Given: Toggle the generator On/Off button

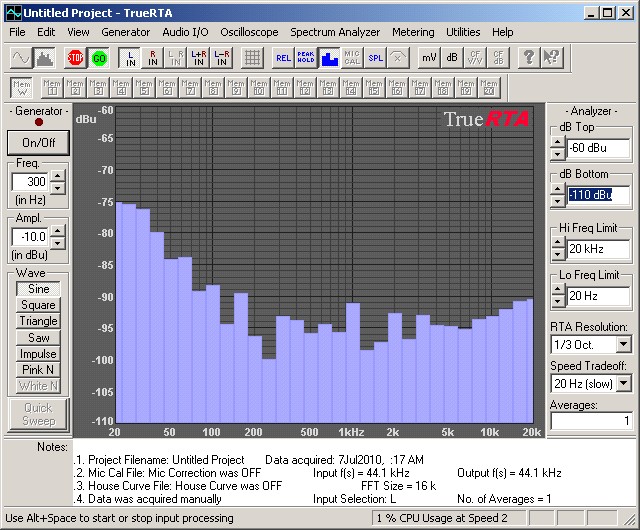Looking at the screenshot, I should click(38, 142).
